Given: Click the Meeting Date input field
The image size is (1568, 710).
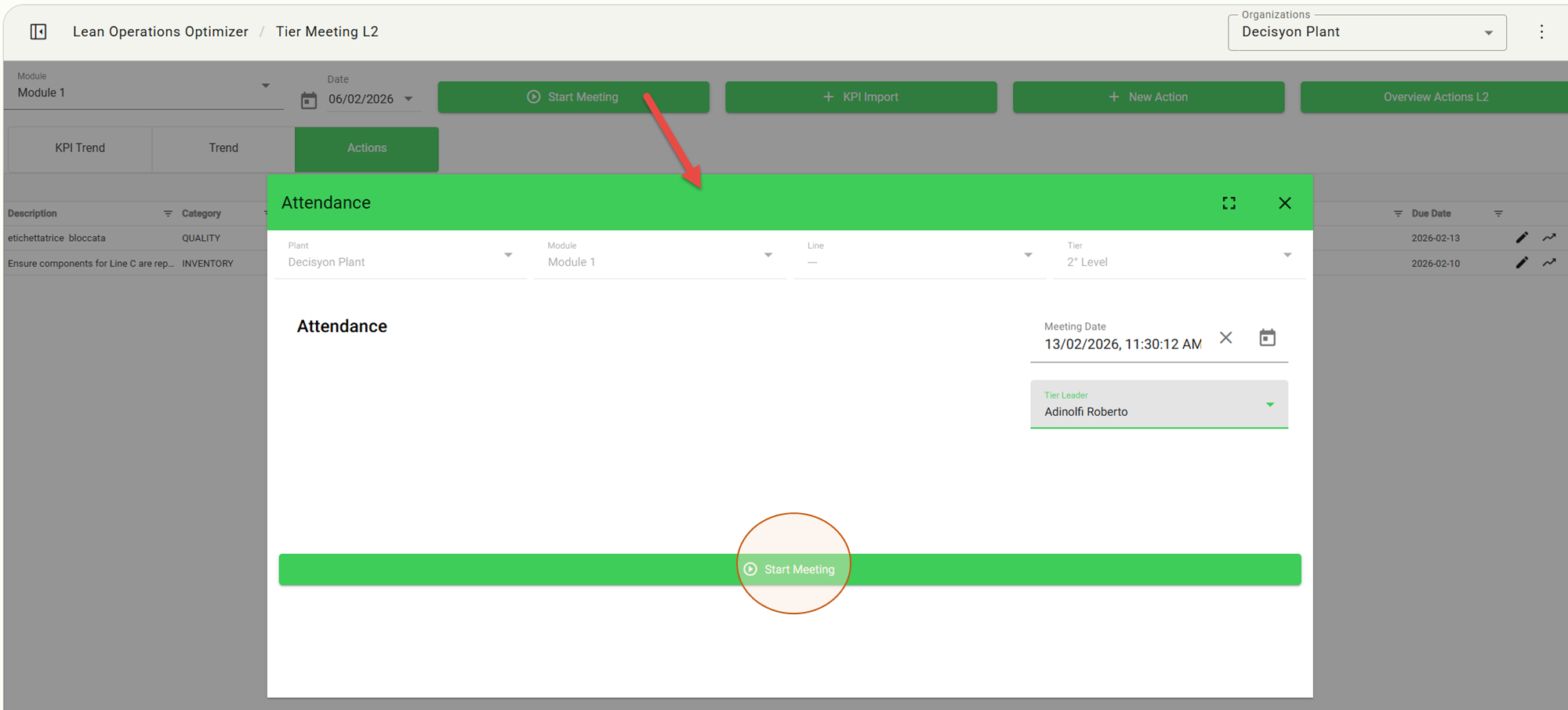Looking at the screenshot, I should [1122, 344].
